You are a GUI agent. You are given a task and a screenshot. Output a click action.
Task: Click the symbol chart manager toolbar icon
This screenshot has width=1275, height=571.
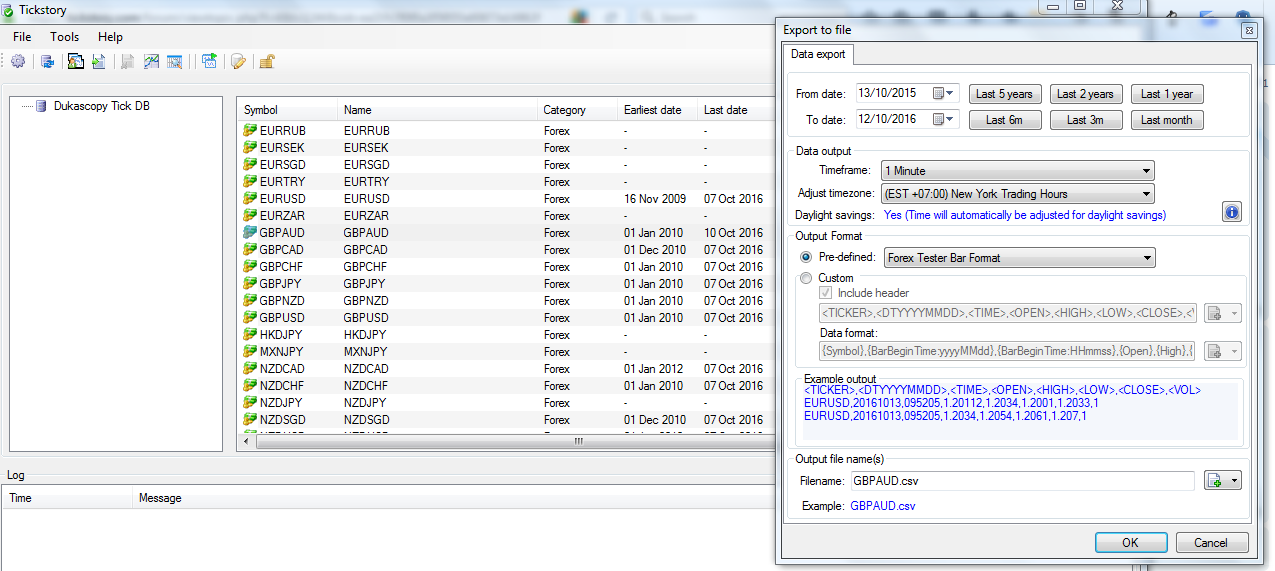click(75, 62)
